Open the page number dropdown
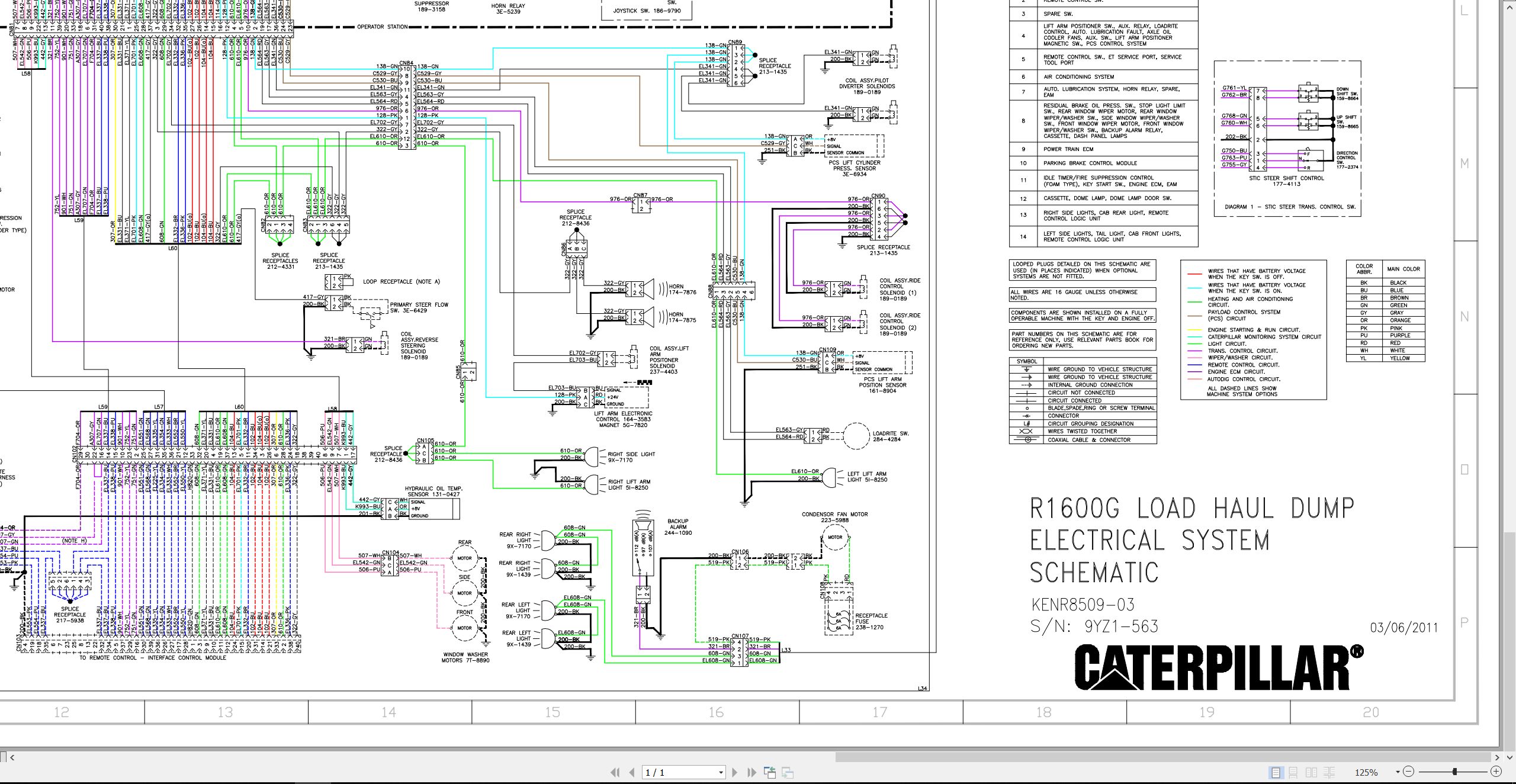 coord(721,772)
